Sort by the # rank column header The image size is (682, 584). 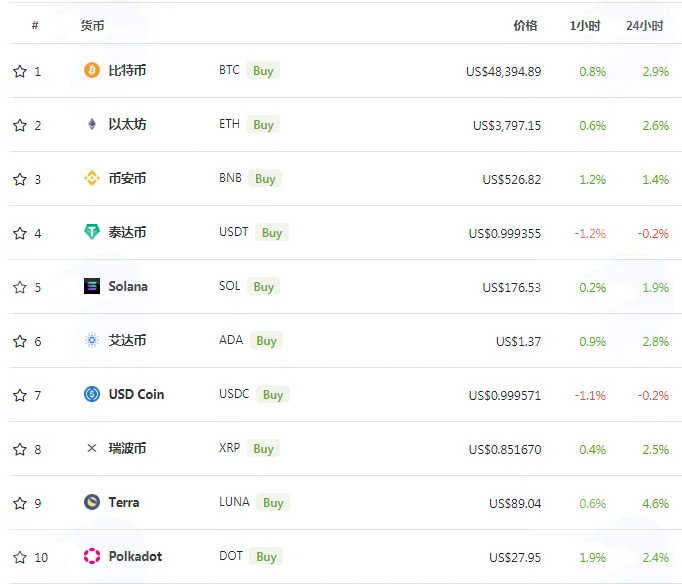tap(35, 25)
